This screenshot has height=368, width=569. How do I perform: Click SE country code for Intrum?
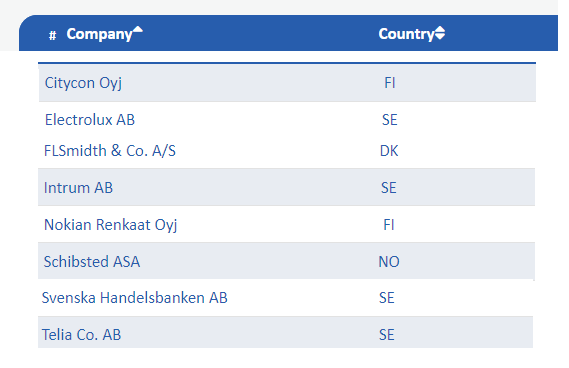389,188
